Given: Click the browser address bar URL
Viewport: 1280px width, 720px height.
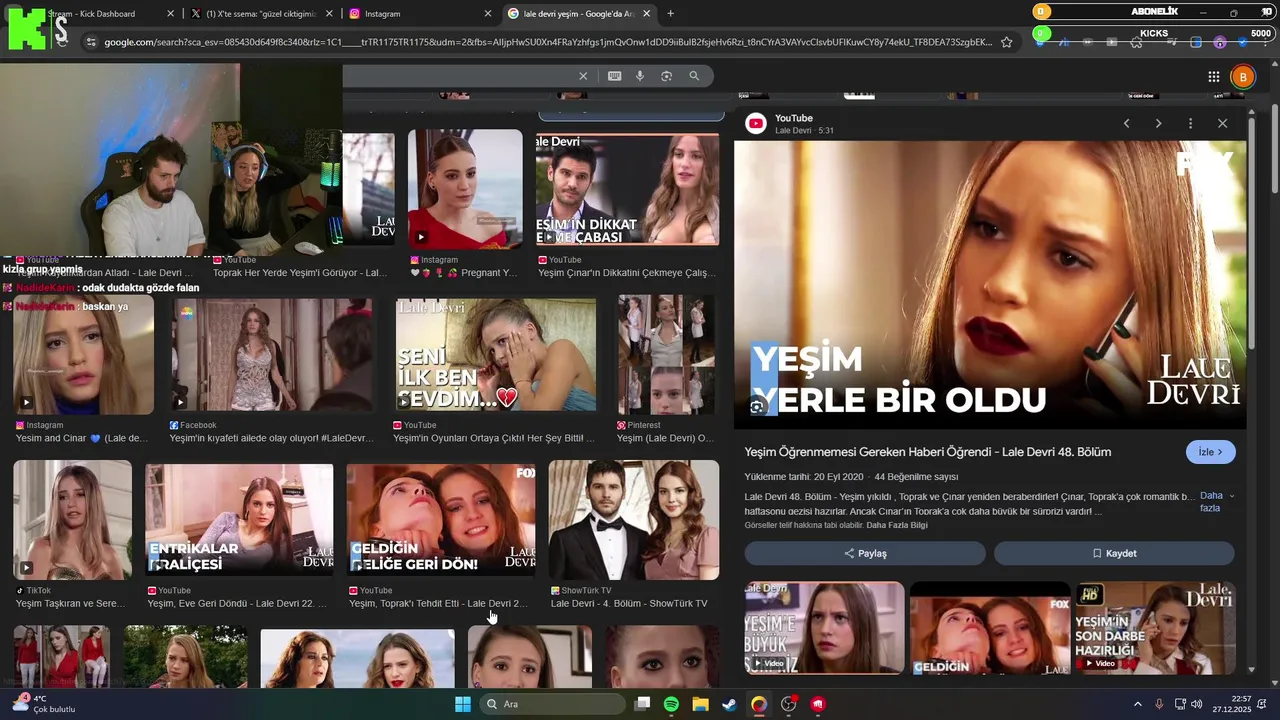Looking at the screenshot, I should tap(548, 42).
